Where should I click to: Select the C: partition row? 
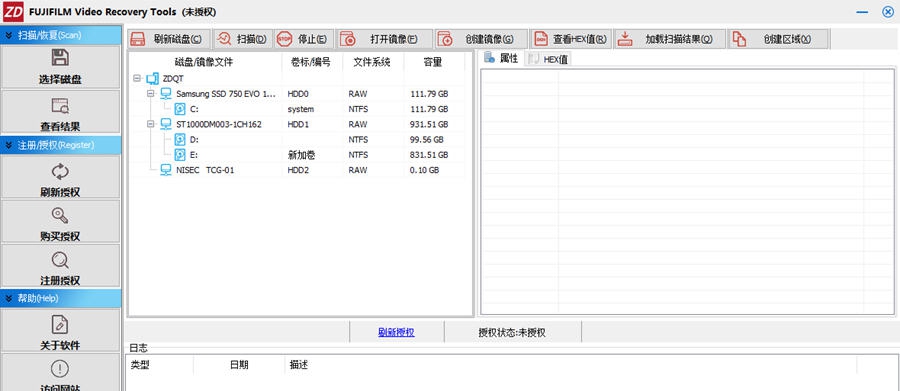[296, 109]
